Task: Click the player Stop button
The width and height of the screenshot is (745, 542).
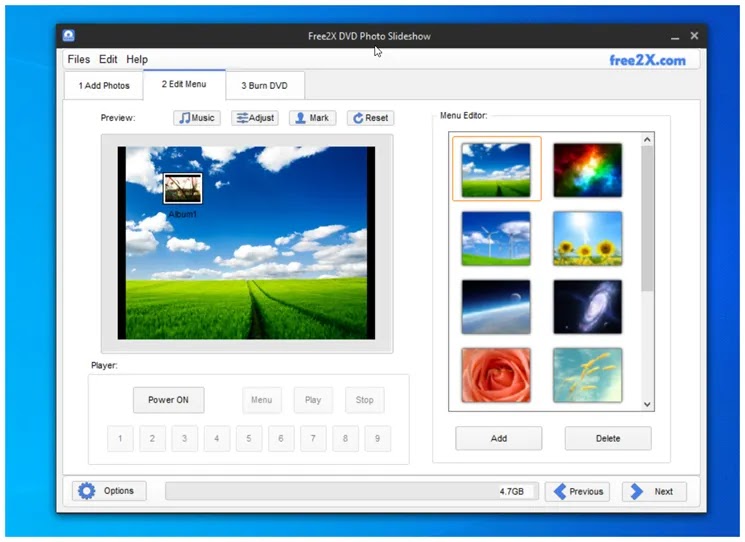Action: [364, 400]
